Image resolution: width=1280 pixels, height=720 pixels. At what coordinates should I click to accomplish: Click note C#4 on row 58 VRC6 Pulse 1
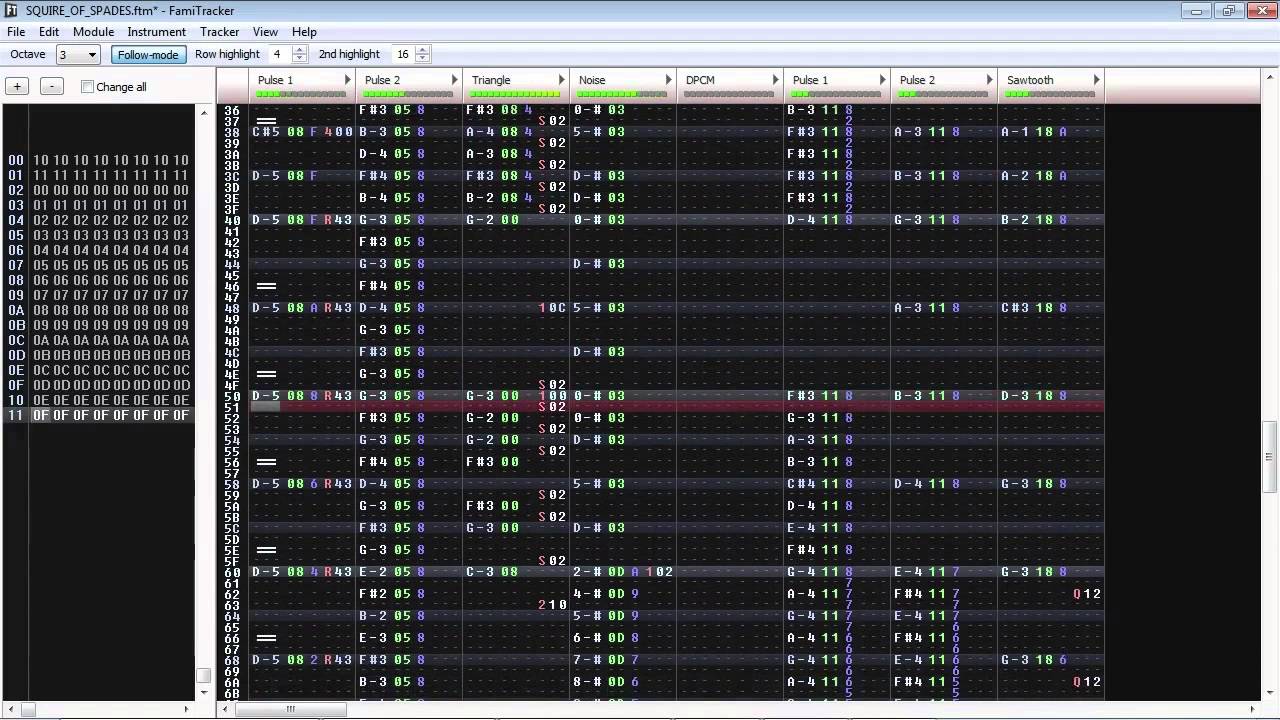(x=801, y=484)
